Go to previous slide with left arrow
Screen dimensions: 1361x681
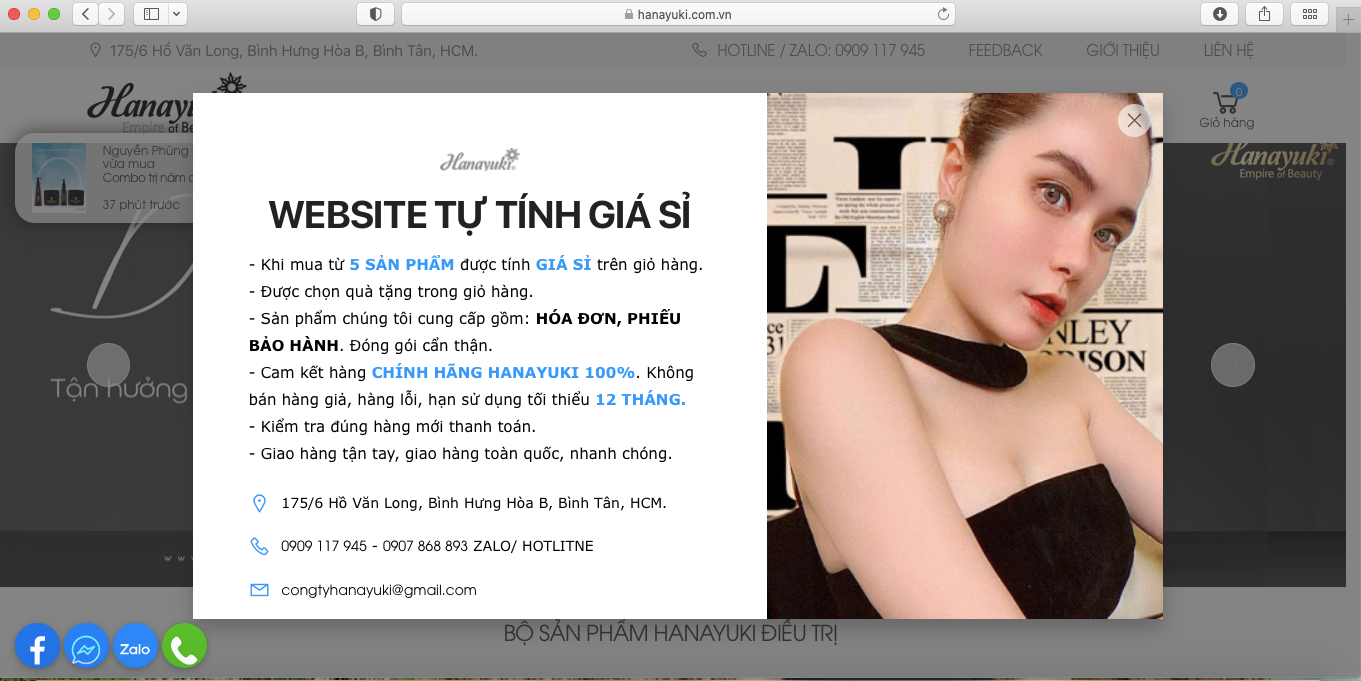coord(108,365)
